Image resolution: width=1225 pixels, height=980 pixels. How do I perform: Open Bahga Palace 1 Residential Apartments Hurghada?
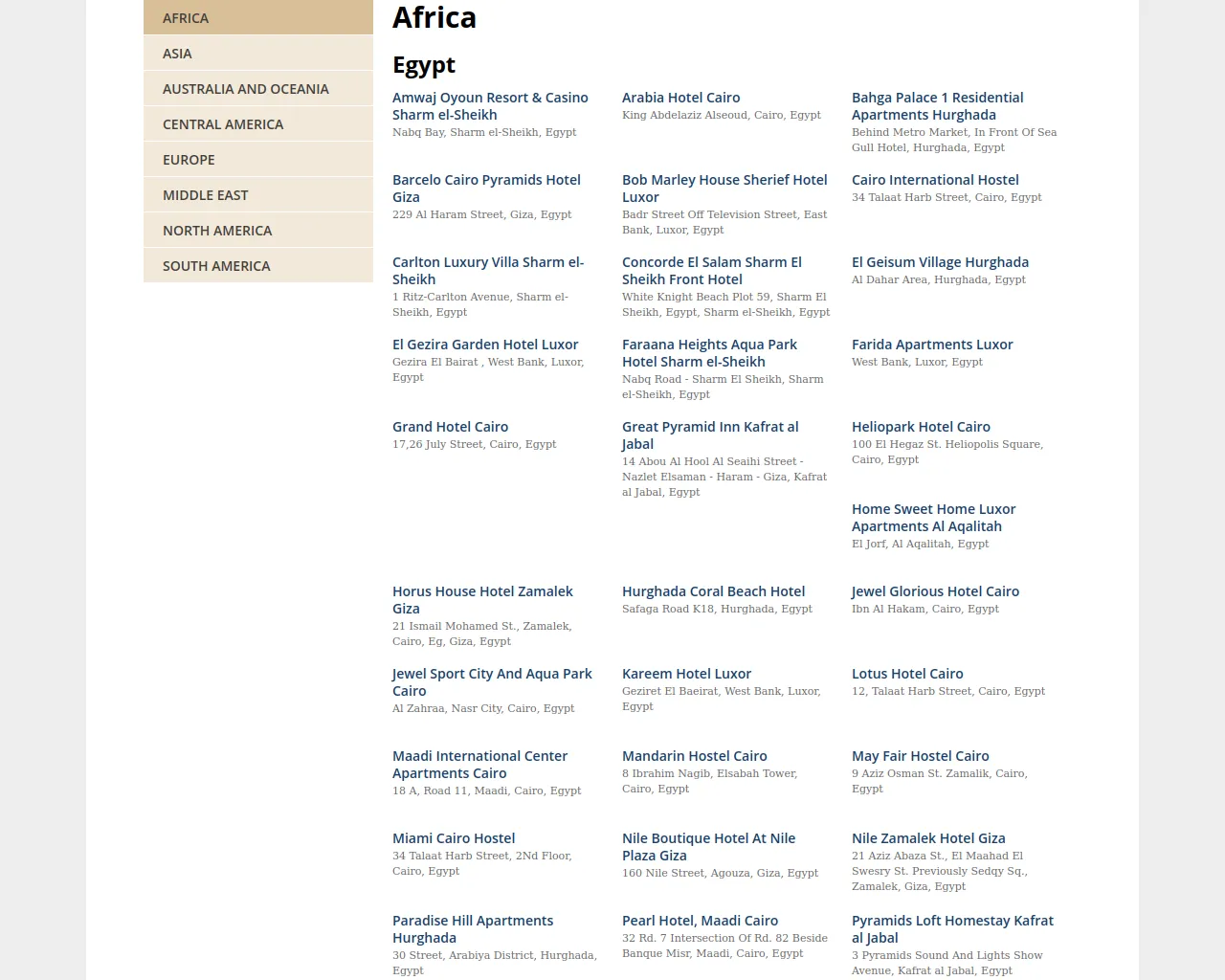(938, 106)
